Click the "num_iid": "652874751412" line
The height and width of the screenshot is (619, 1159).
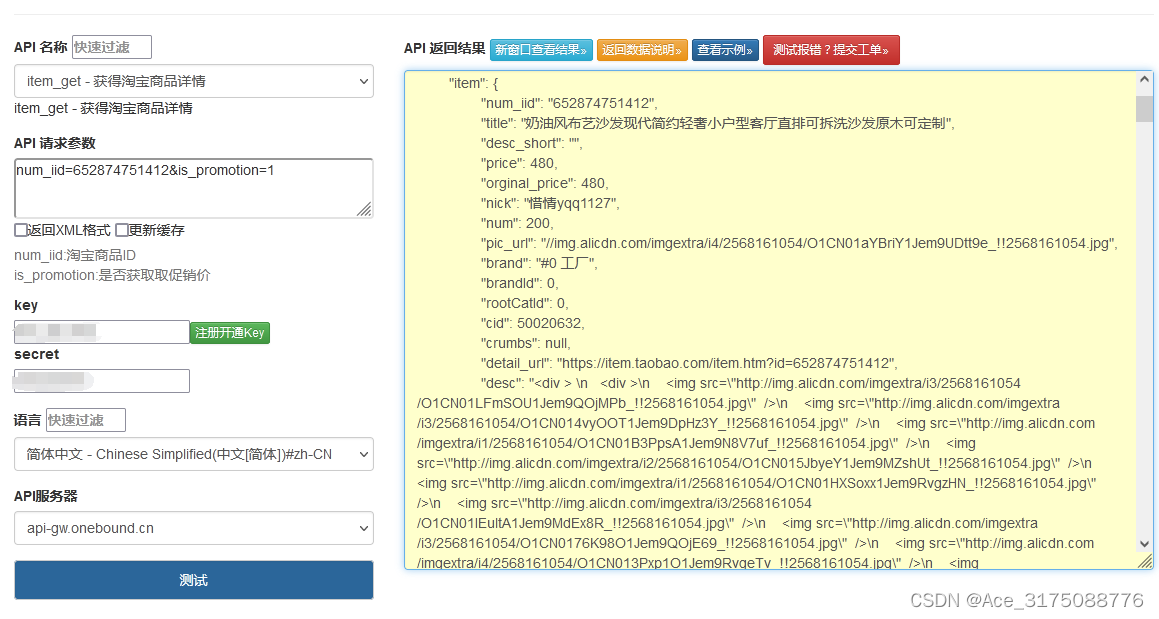tap(569, 103)
